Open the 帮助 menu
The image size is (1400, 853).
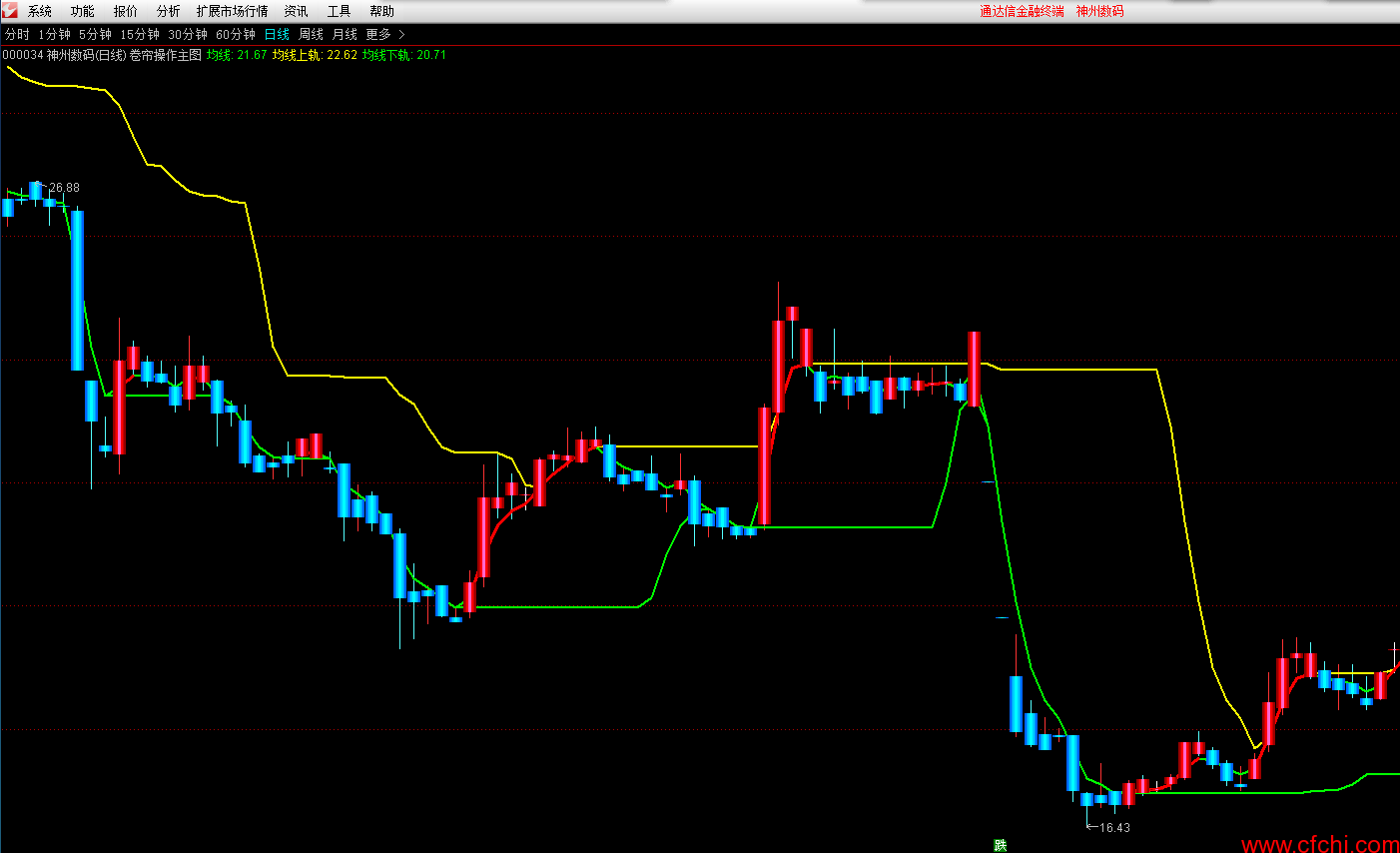pyautogui.click(x=382, y=11)
